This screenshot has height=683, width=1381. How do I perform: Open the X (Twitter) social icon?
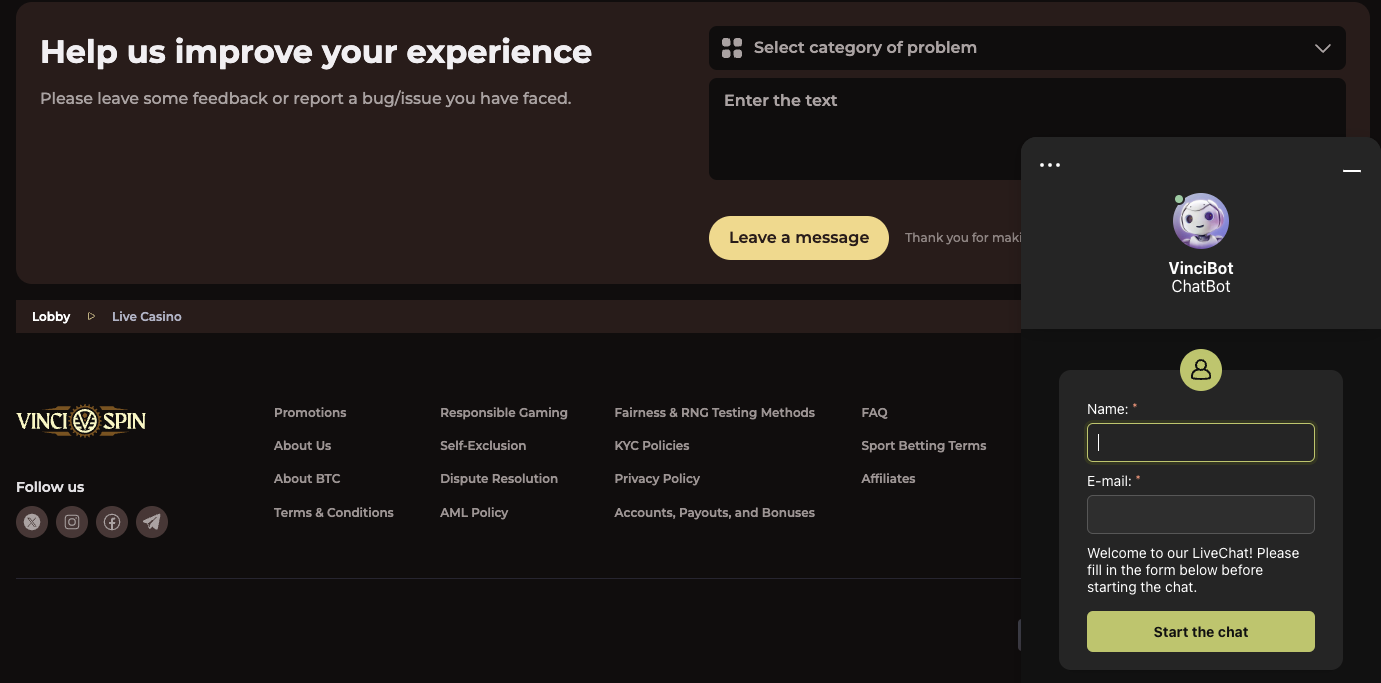click(32, 522)
